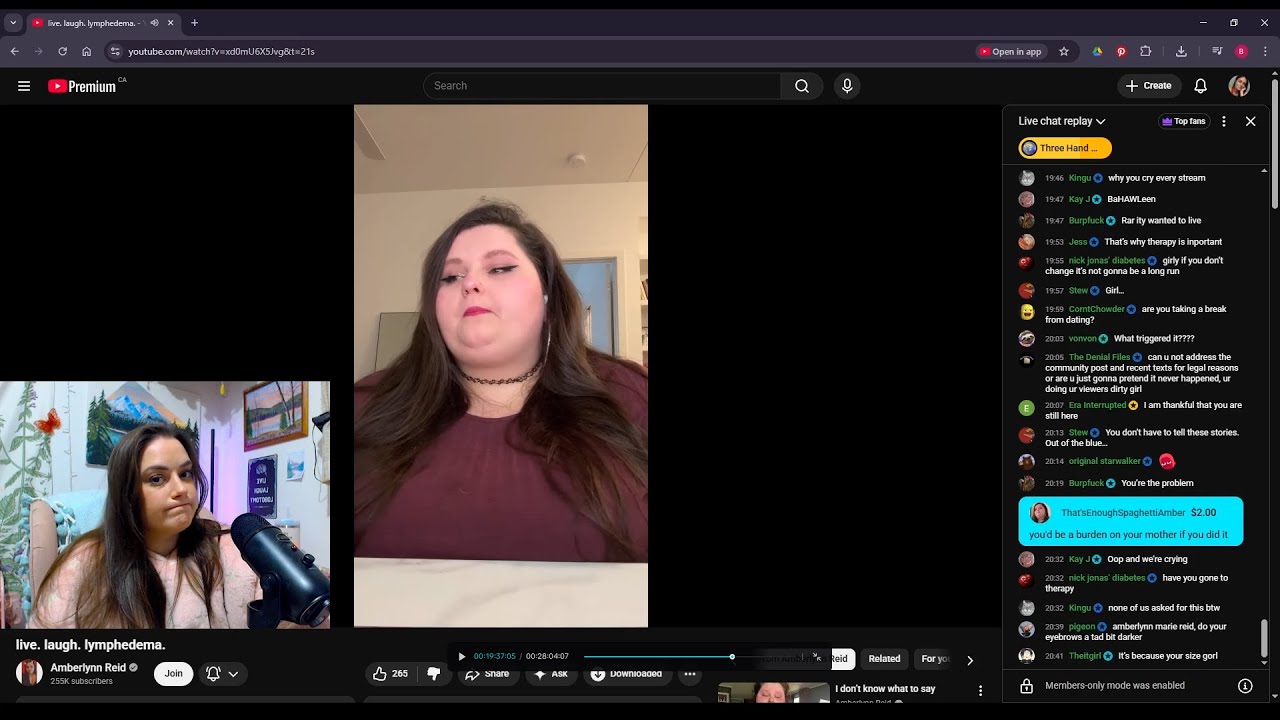
Task: Open 'I don't know what to say' thumbnail
Action: click(x=773, y=692)
